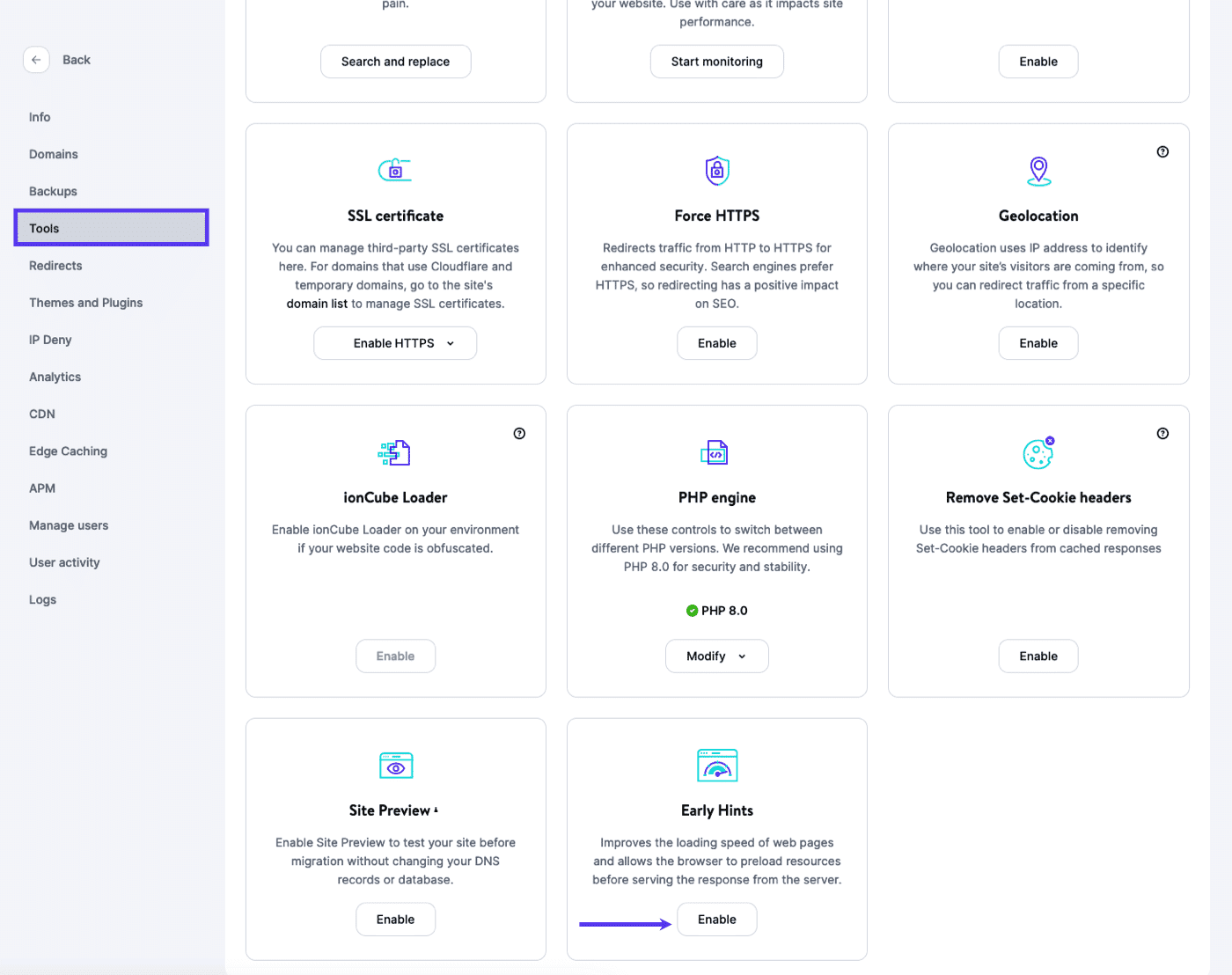Open help on the ionCube Loader card
Screen dimensions: 1232x975
tap(519, 433)
